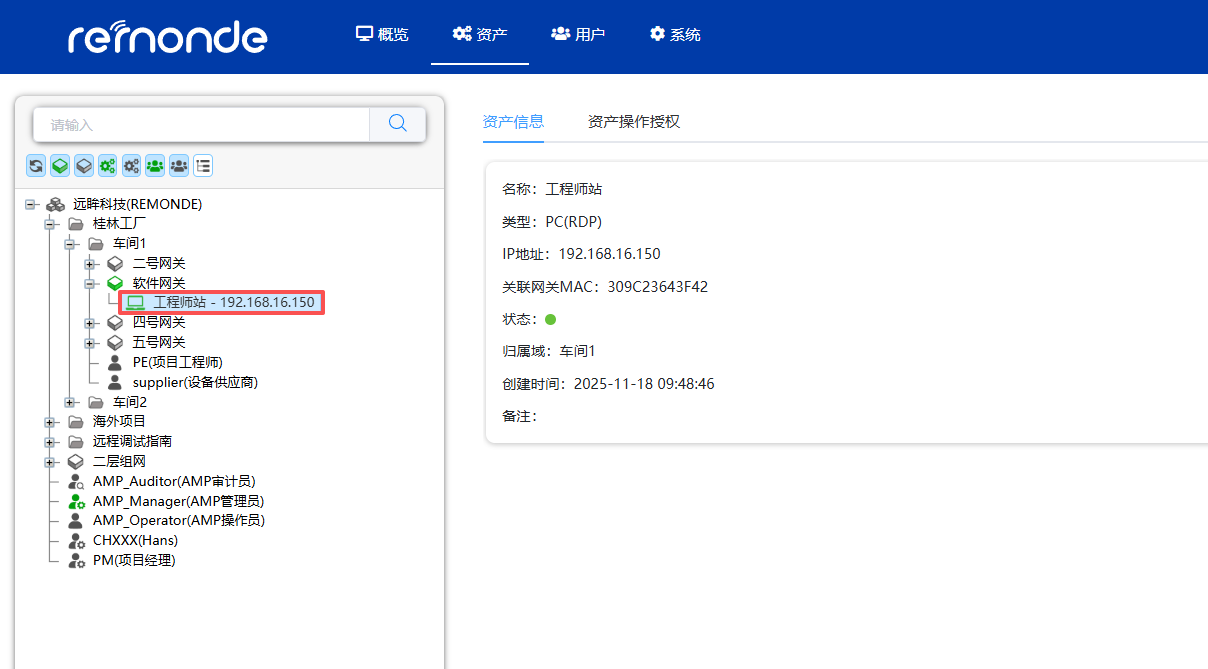Viewport: 1208px width, 669px height.
Task: Click the search magnifier icon
Action: pos(397,123)
